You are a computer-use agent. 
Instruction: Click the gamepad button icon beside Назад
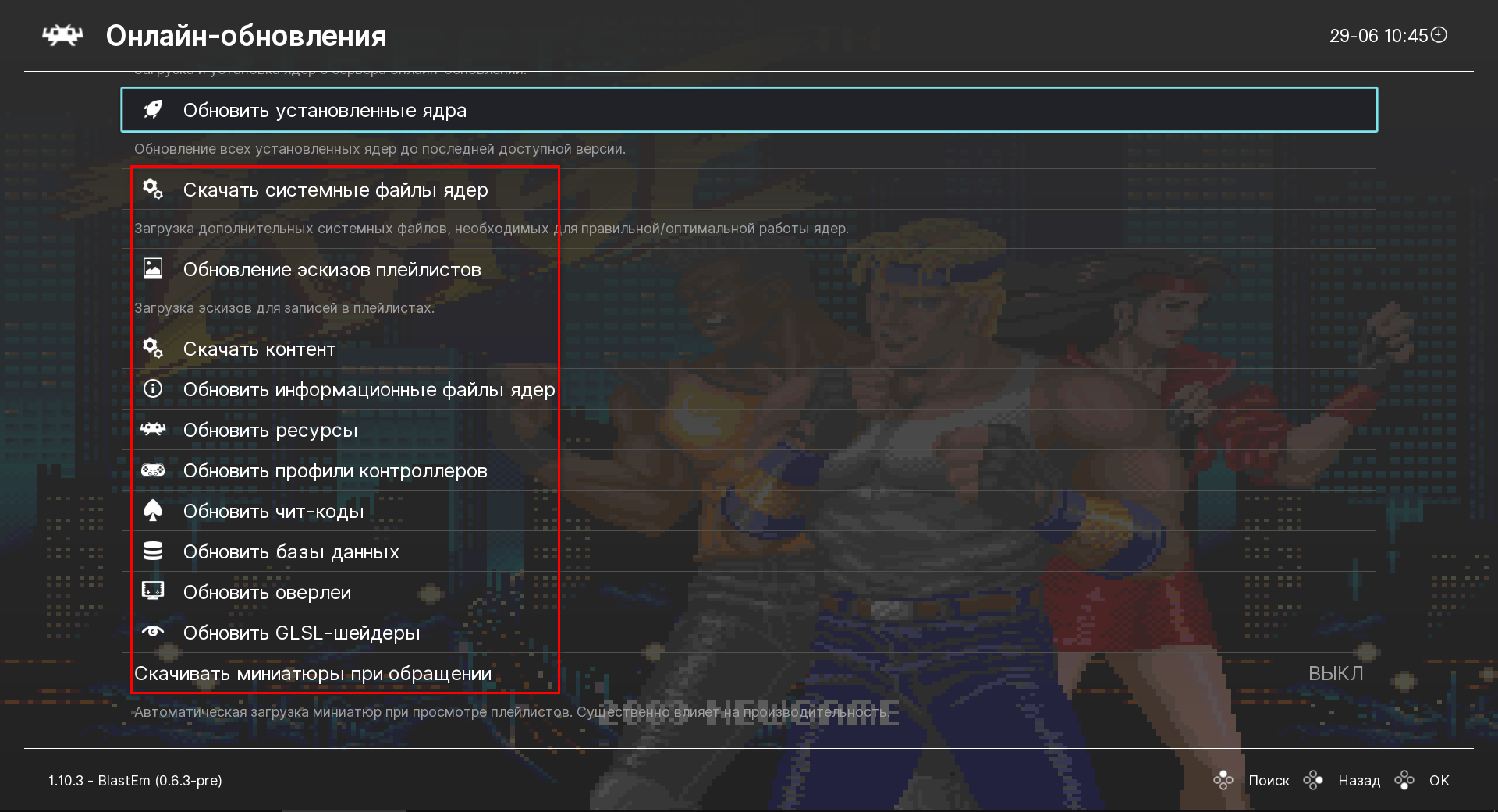tap(1313, 780)
